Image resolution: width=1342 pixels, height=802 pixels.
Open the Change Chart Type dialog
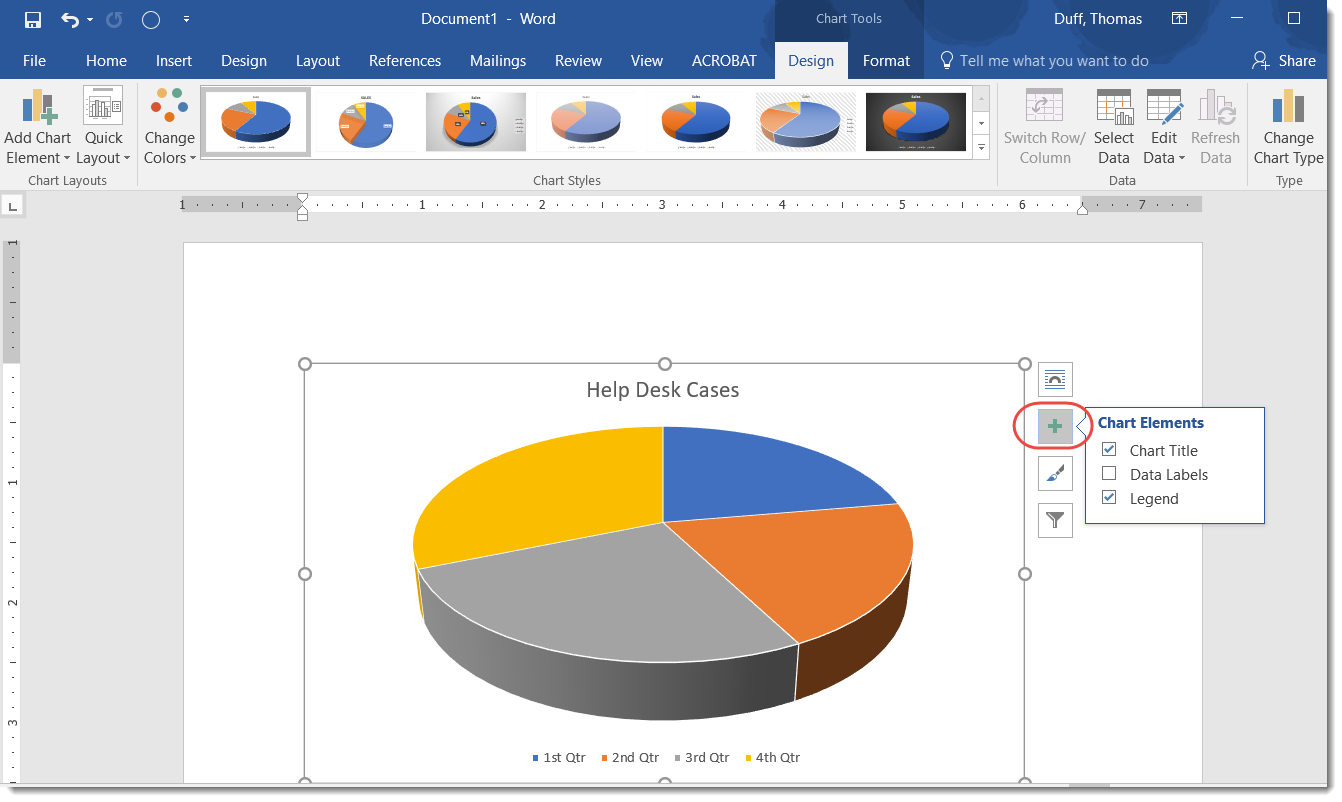[x=1288, y=125]
